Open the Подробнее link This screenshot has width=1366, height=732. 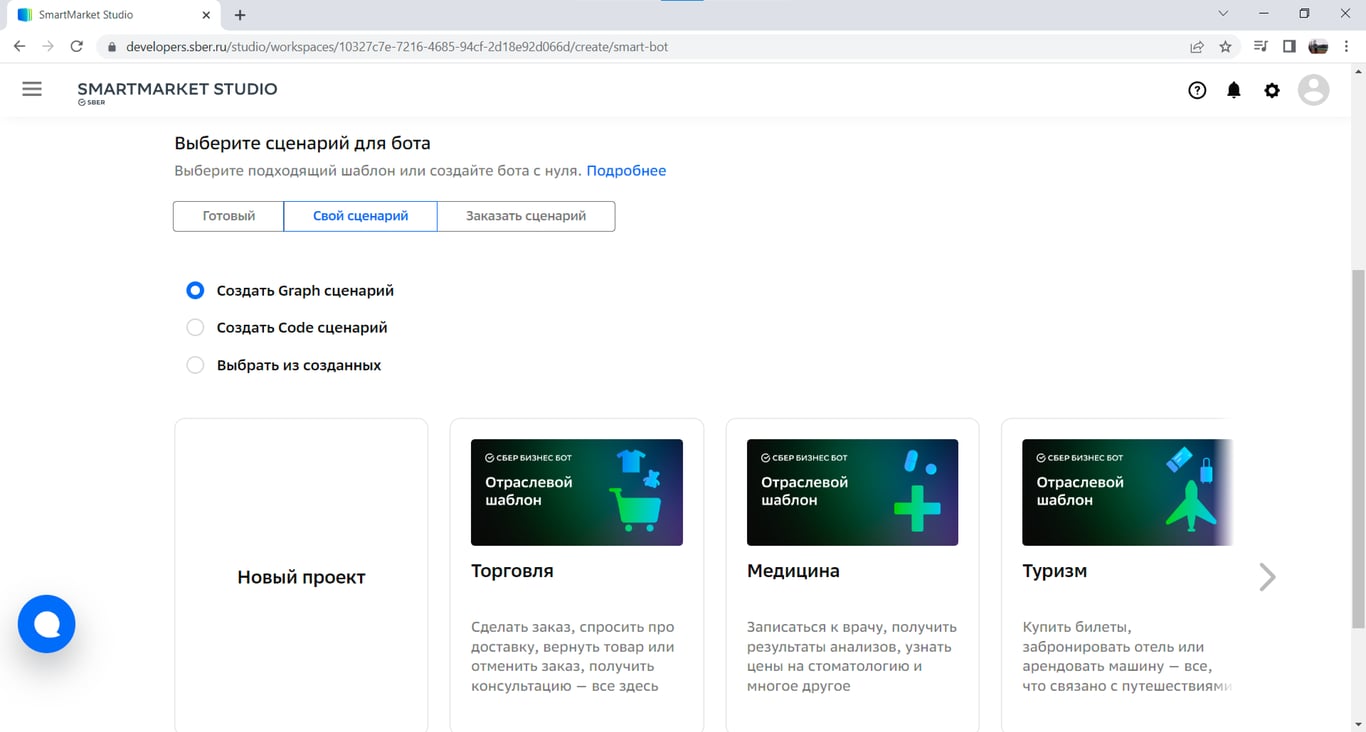626,170
